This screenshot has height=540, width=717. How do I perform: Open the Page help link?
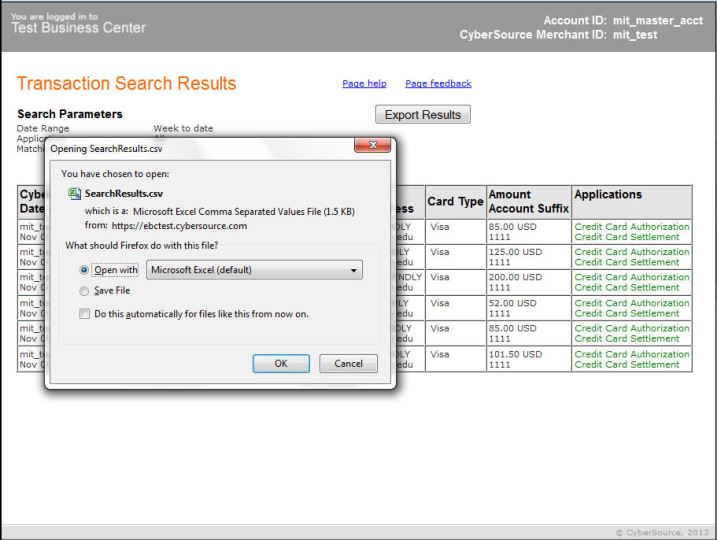[364, 84]
